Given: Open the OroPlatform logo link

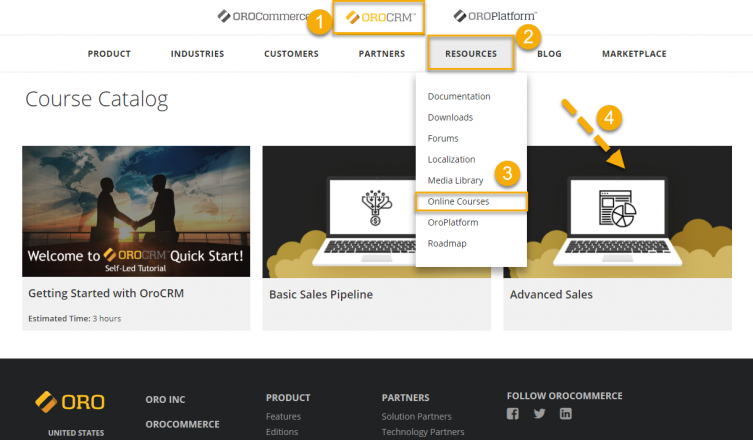Looking at the screenshot, I should coord(495,16).
